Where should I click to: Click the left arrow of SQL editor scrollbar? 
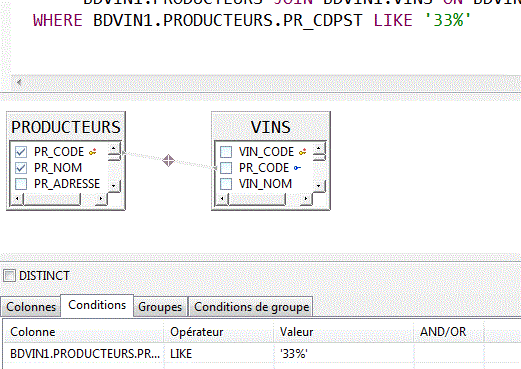pos(19,82)
